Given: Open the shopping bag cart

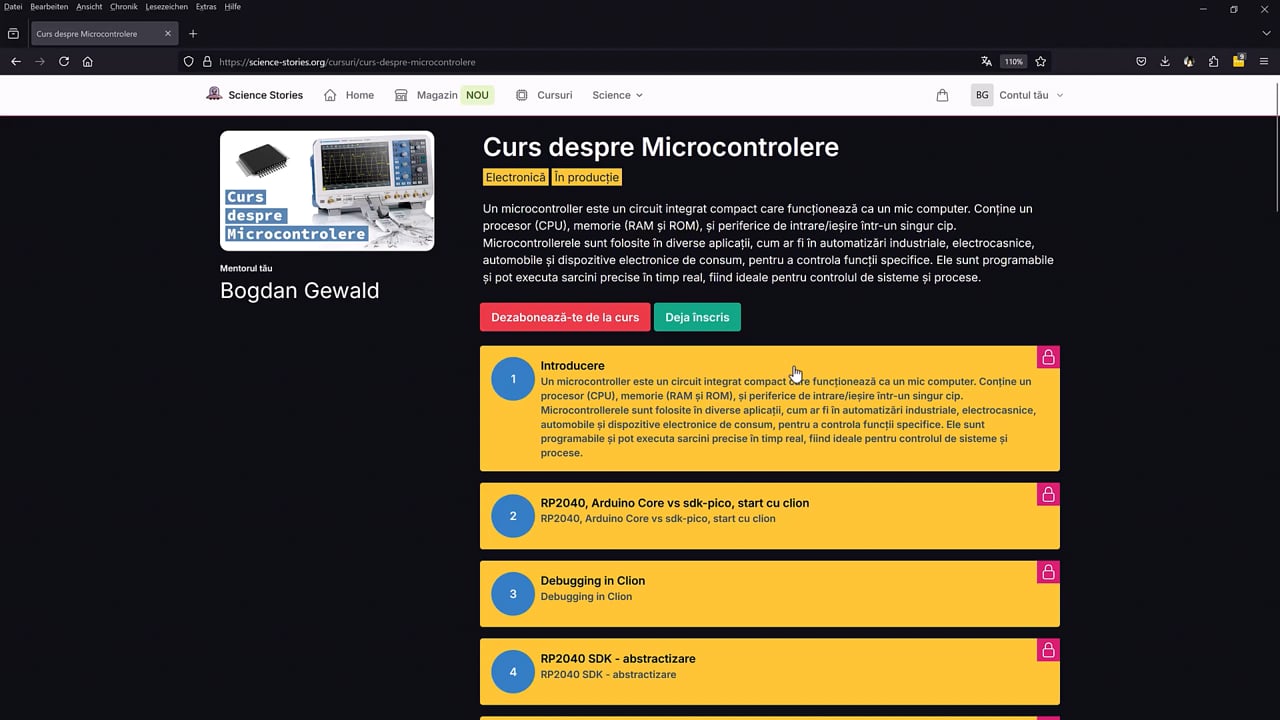Looking at the screenshot, I should tap(942, 95).
